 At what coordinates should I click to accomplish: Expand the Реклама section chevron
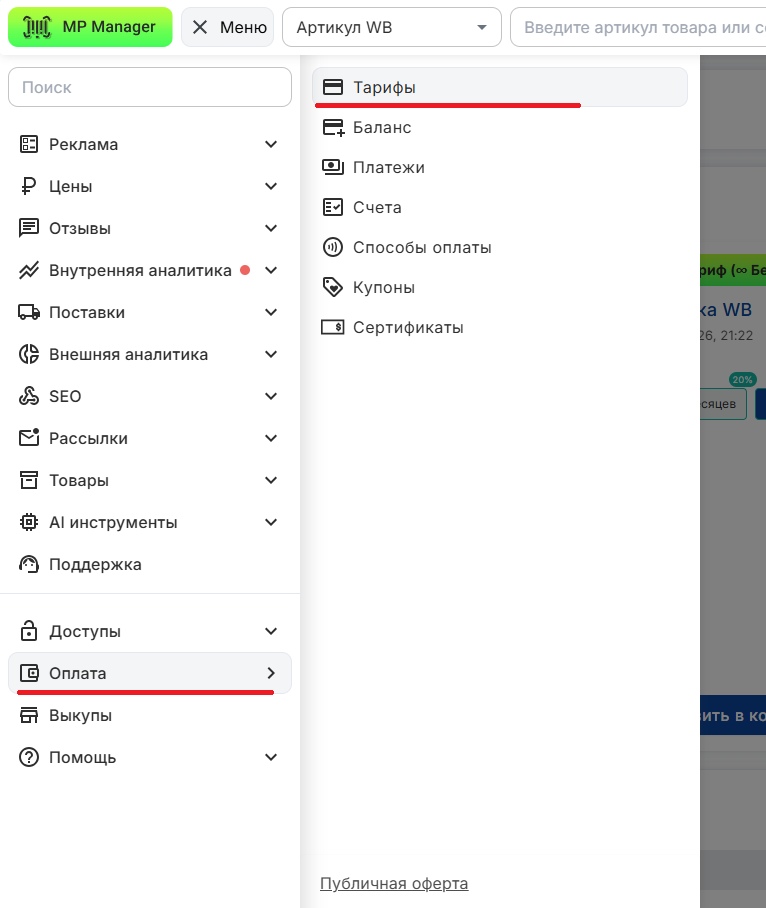(271, 144)
